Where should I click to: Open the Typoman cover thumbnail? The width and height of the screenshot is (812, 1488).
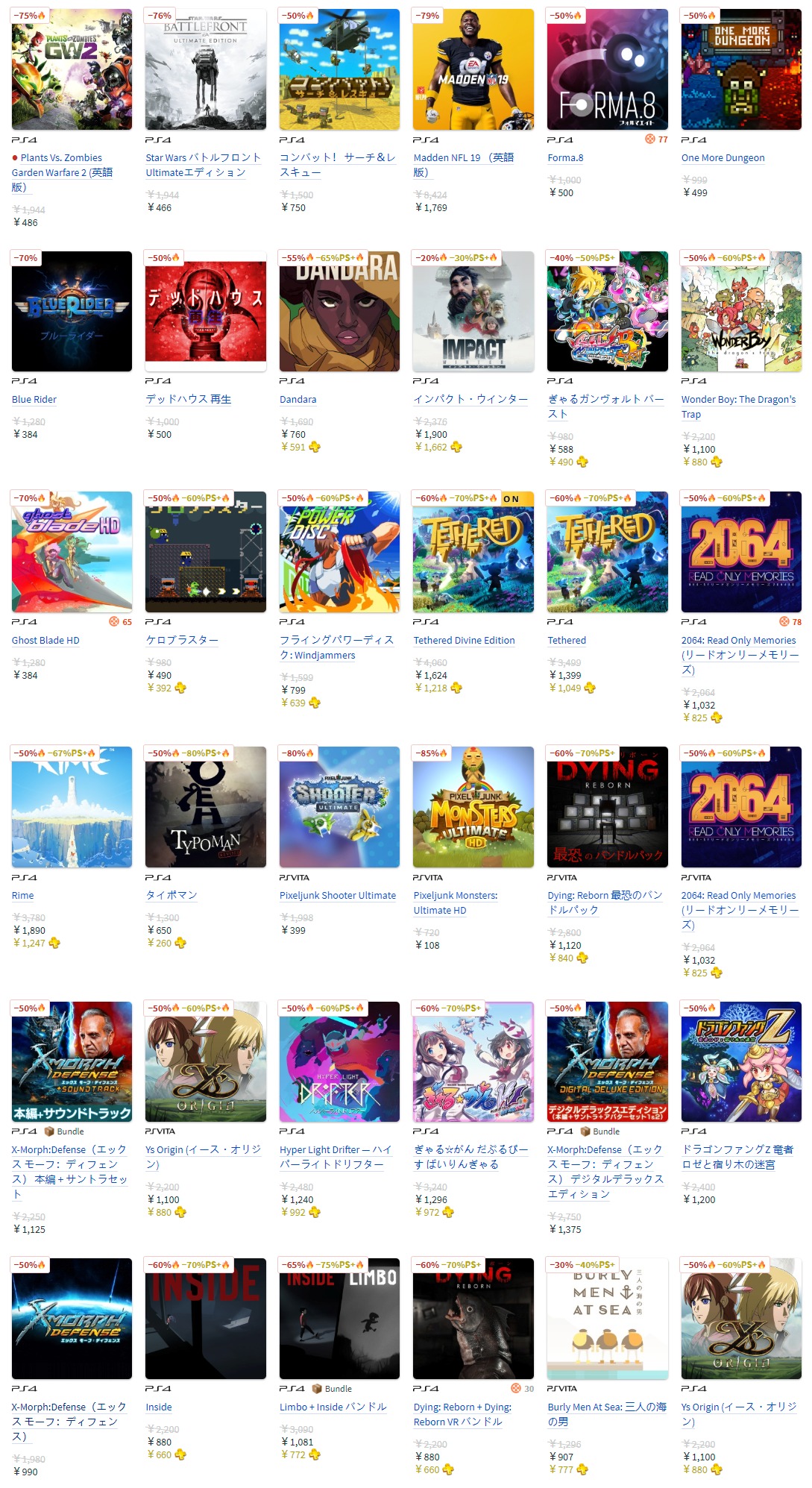coord(205,806)
